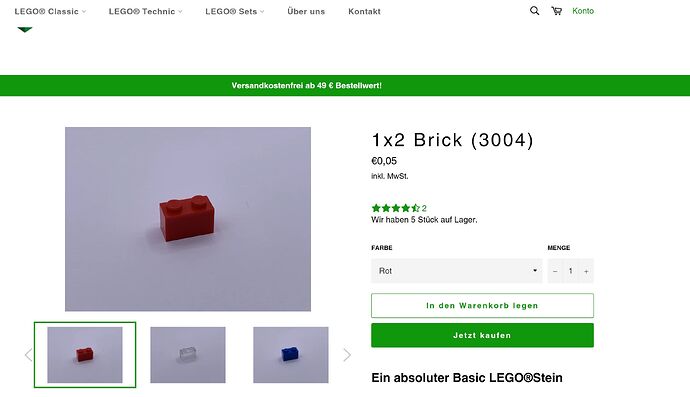Select the transparent brick thumbnail

click(x=187, y=355)
